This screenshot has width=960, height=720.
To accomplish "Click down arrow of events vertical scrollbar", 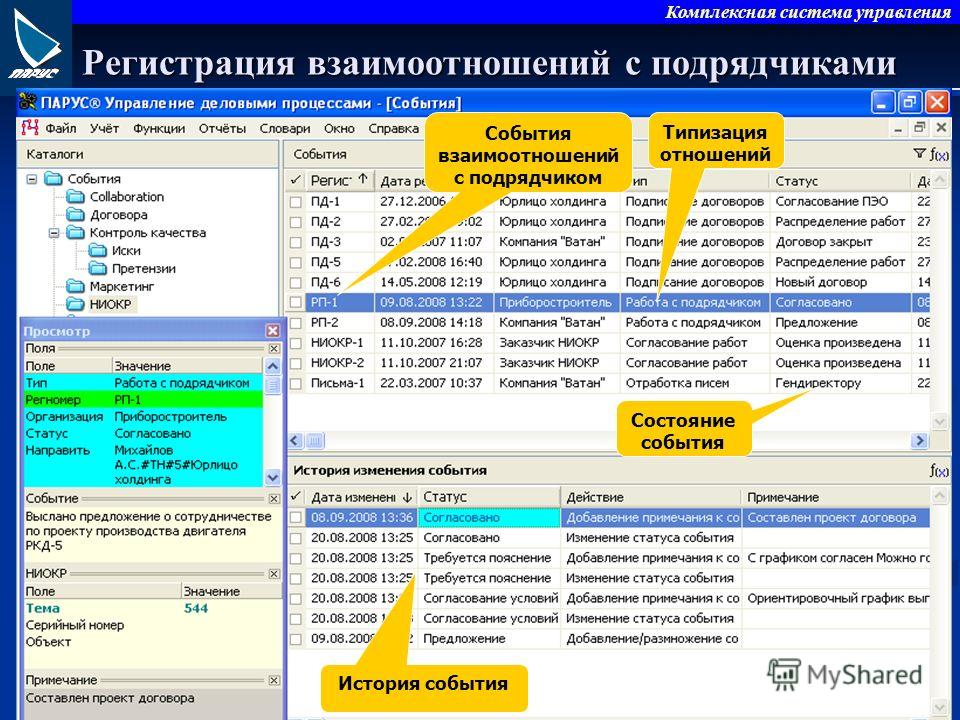I will 939,422.
